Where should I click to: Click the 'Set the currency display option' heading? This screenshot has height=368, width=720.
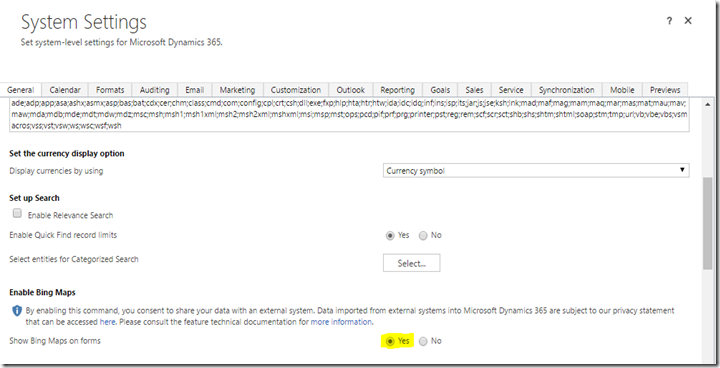pos(67,153)
